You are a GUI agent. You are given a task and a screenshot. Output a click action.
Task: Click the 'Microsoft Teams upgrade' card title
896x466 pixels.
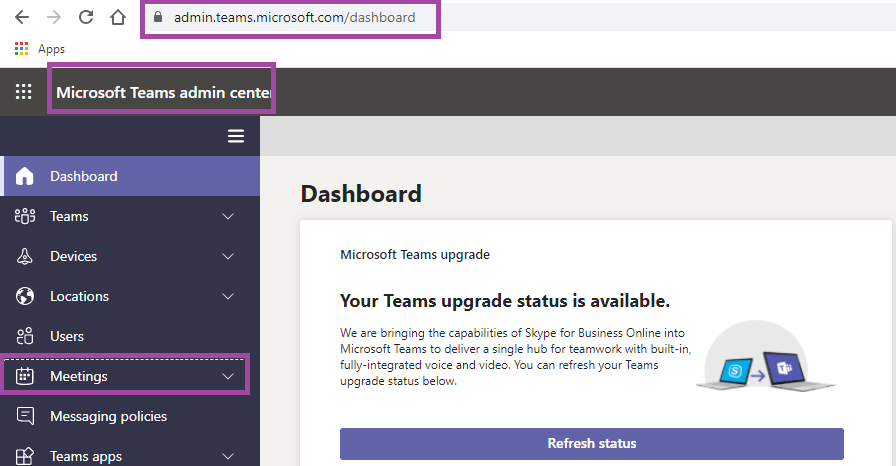pyautogui.click(x=415, y=255)
